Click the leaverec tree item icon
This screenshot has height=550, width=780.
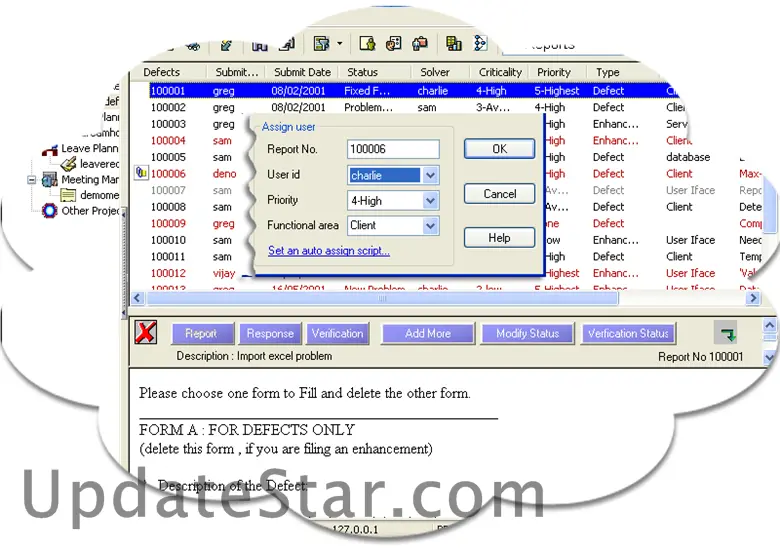point(68,164)
